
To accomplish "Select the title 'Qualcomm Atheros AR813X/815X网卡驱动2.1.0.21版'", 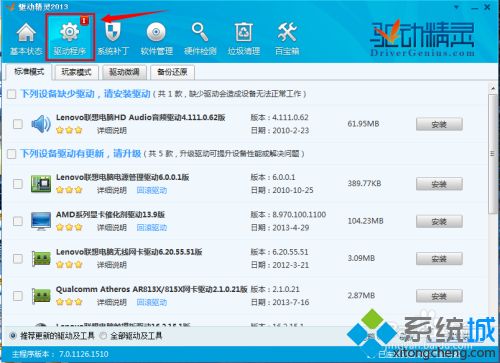I will coord(151,289).
